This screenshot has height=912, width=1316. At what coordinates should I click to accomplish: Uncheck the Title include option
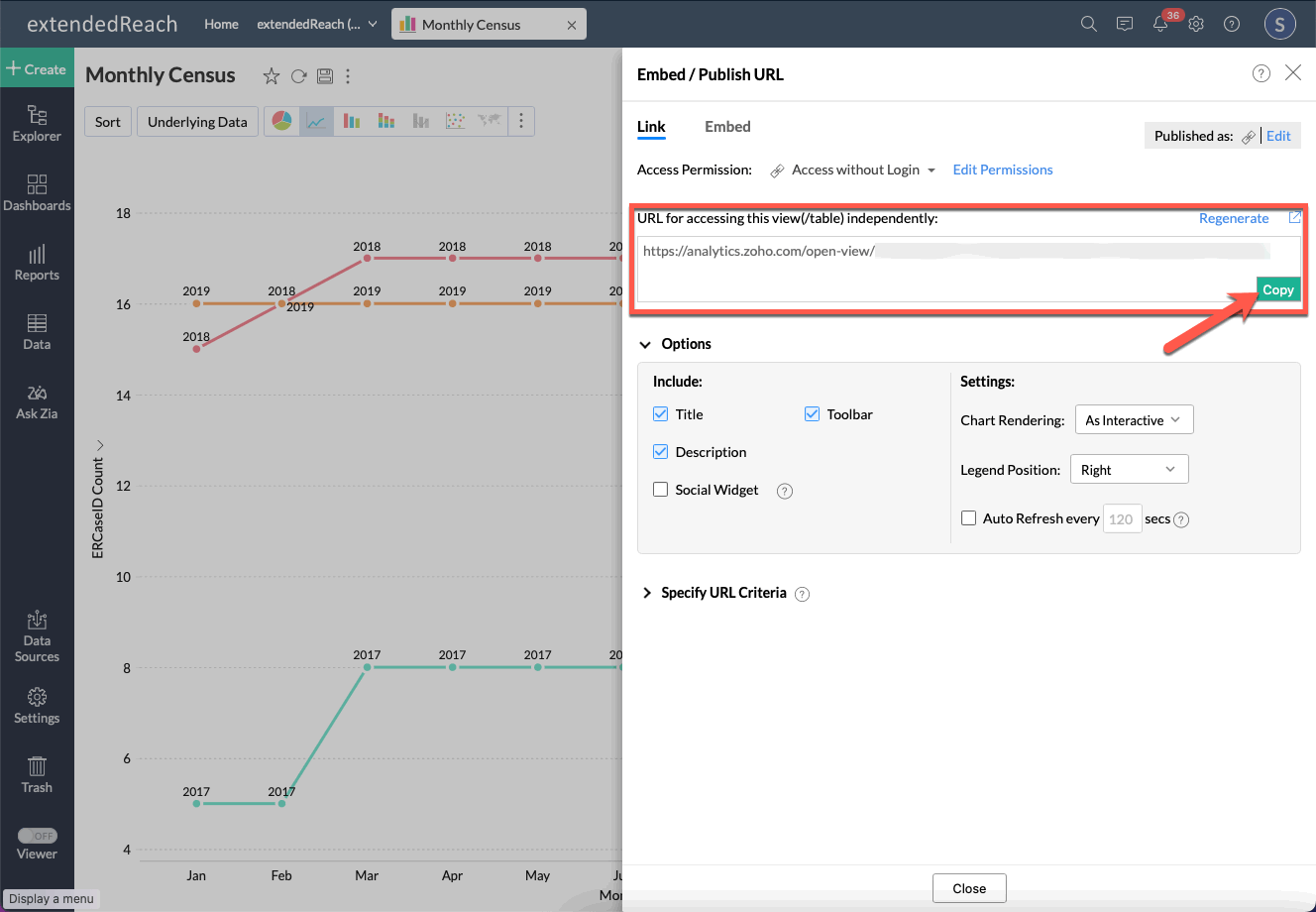660,414
